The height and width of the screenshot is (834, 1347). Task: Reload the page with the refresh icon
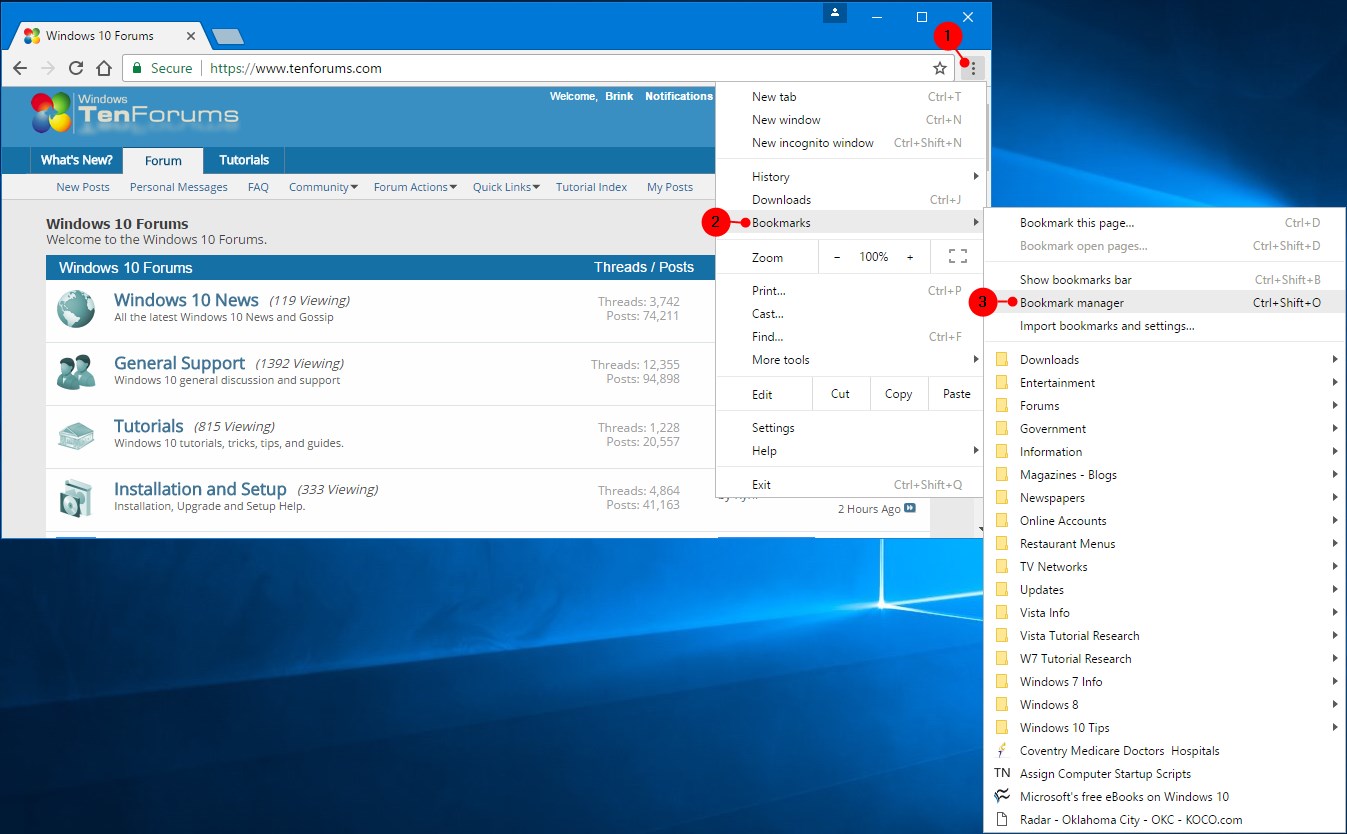click(x=76, y=68)
